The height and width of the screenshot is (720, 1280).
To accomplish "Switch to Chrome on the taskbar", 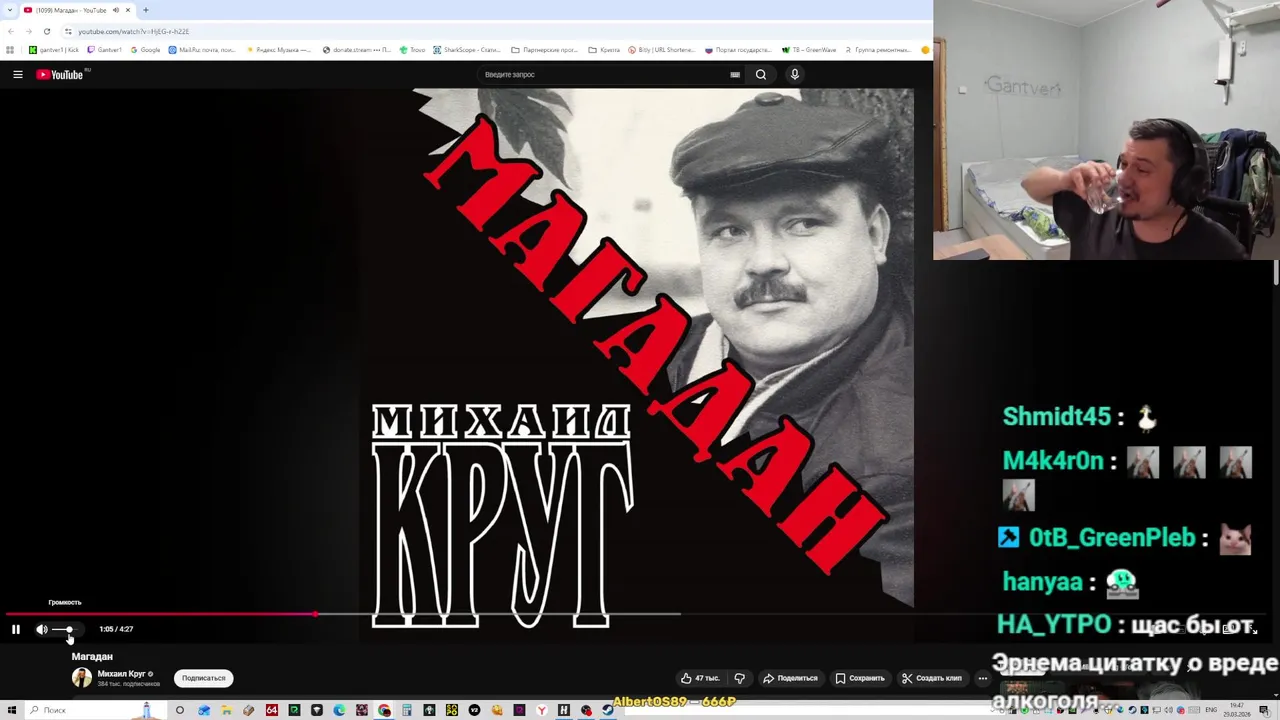I will (x=384, y=710).
